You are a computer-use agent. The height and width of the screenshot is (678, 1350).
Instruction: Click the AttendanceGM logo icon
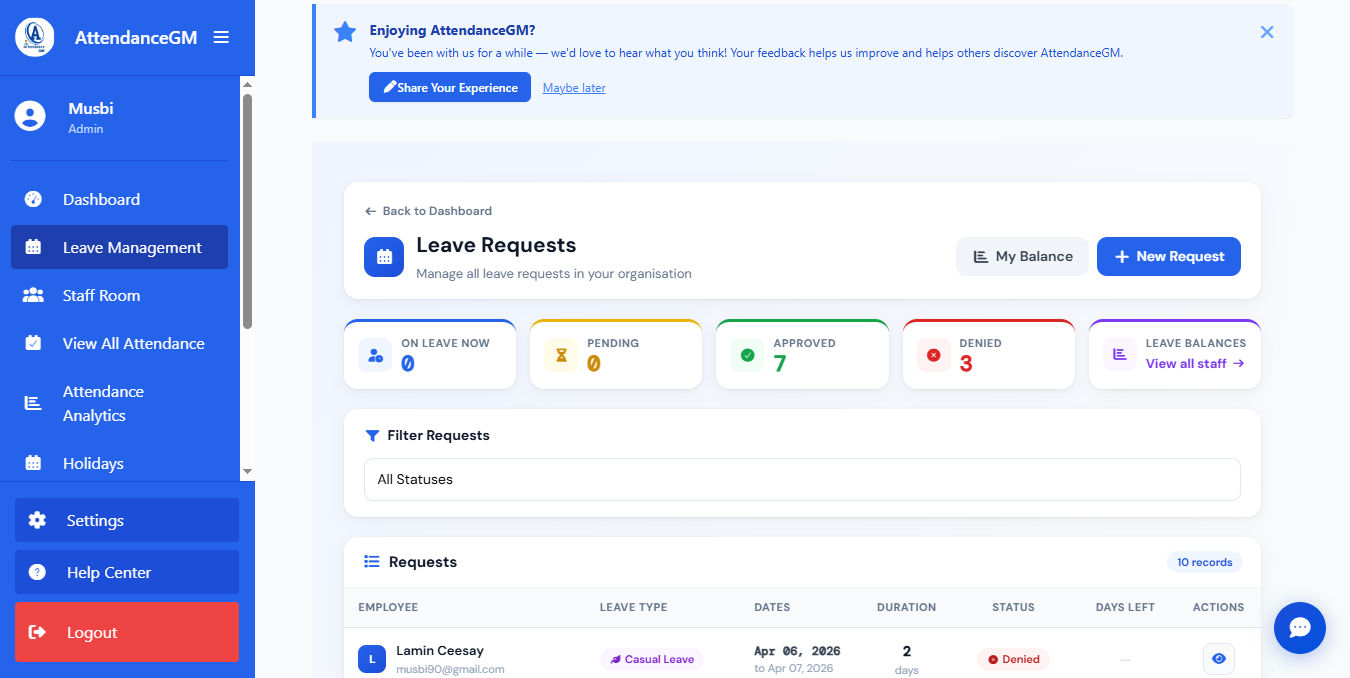coord(35,37)
